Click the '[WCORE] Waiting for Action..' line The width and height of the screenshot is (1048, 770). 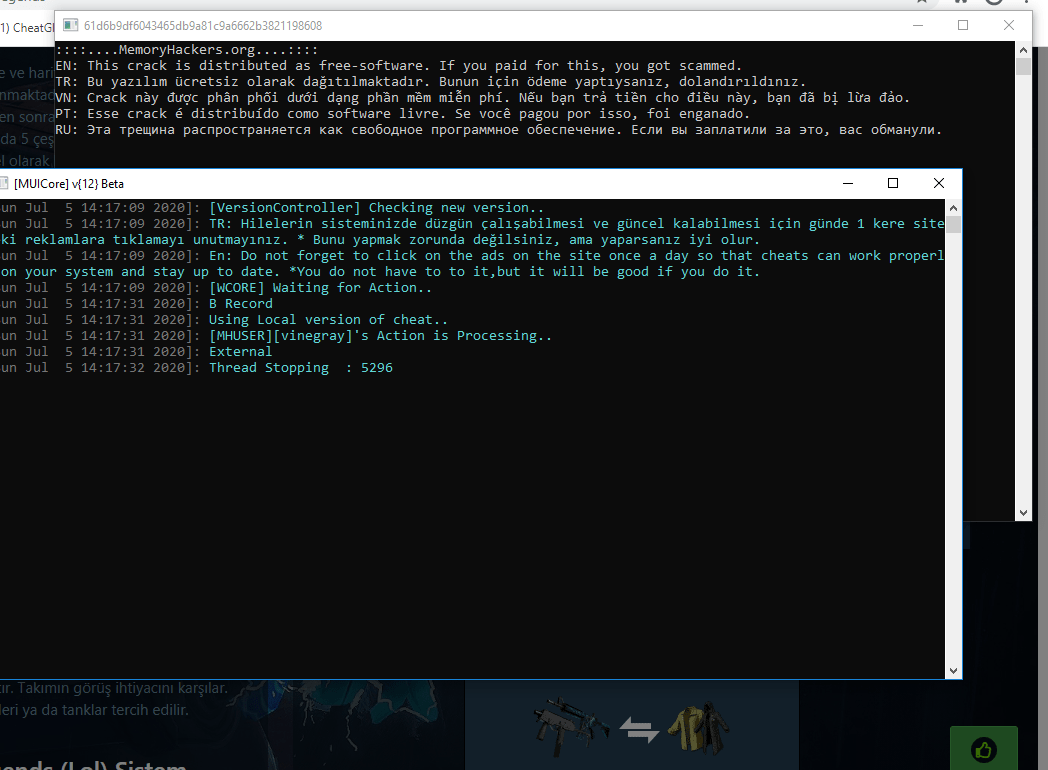click(x=320, y=287)
